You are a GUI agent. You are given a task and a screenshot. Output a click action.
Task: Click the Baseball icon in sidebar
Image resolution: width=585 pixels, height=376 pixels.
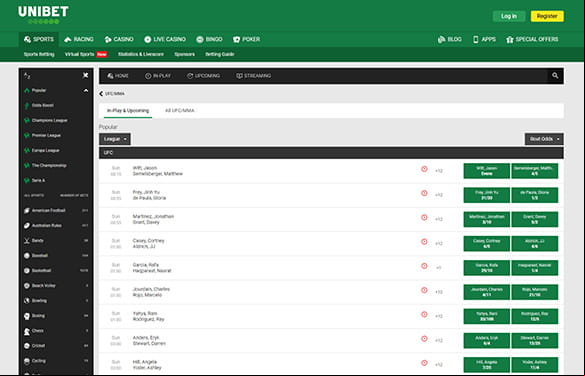[27, 256]
